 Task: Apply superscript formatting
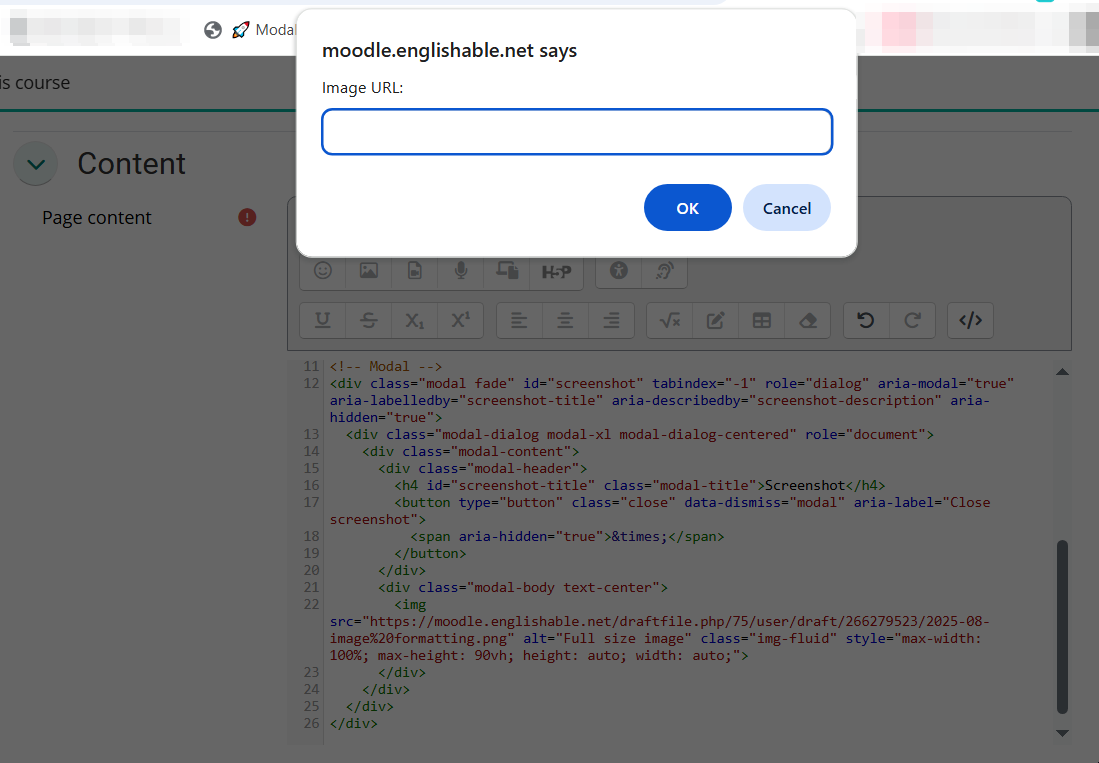click(x=460, y=320)
